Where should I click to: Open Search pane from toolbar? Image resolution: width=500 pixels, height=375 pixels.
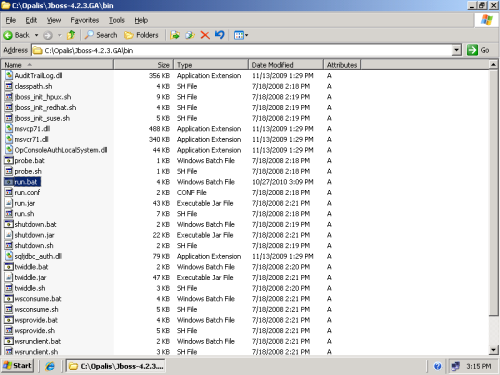pyautogui.click(x=101, y=35)
